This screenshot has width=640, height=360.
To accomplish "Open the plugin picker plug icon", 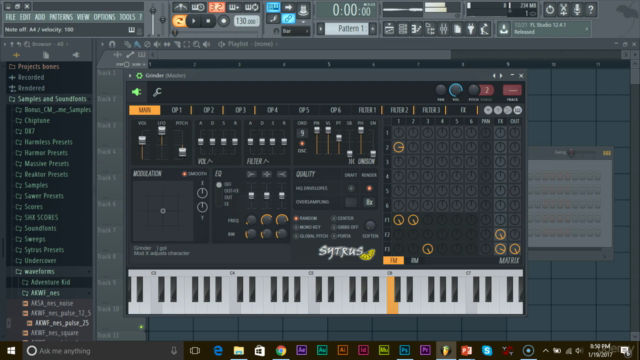I will coord(471,29).
